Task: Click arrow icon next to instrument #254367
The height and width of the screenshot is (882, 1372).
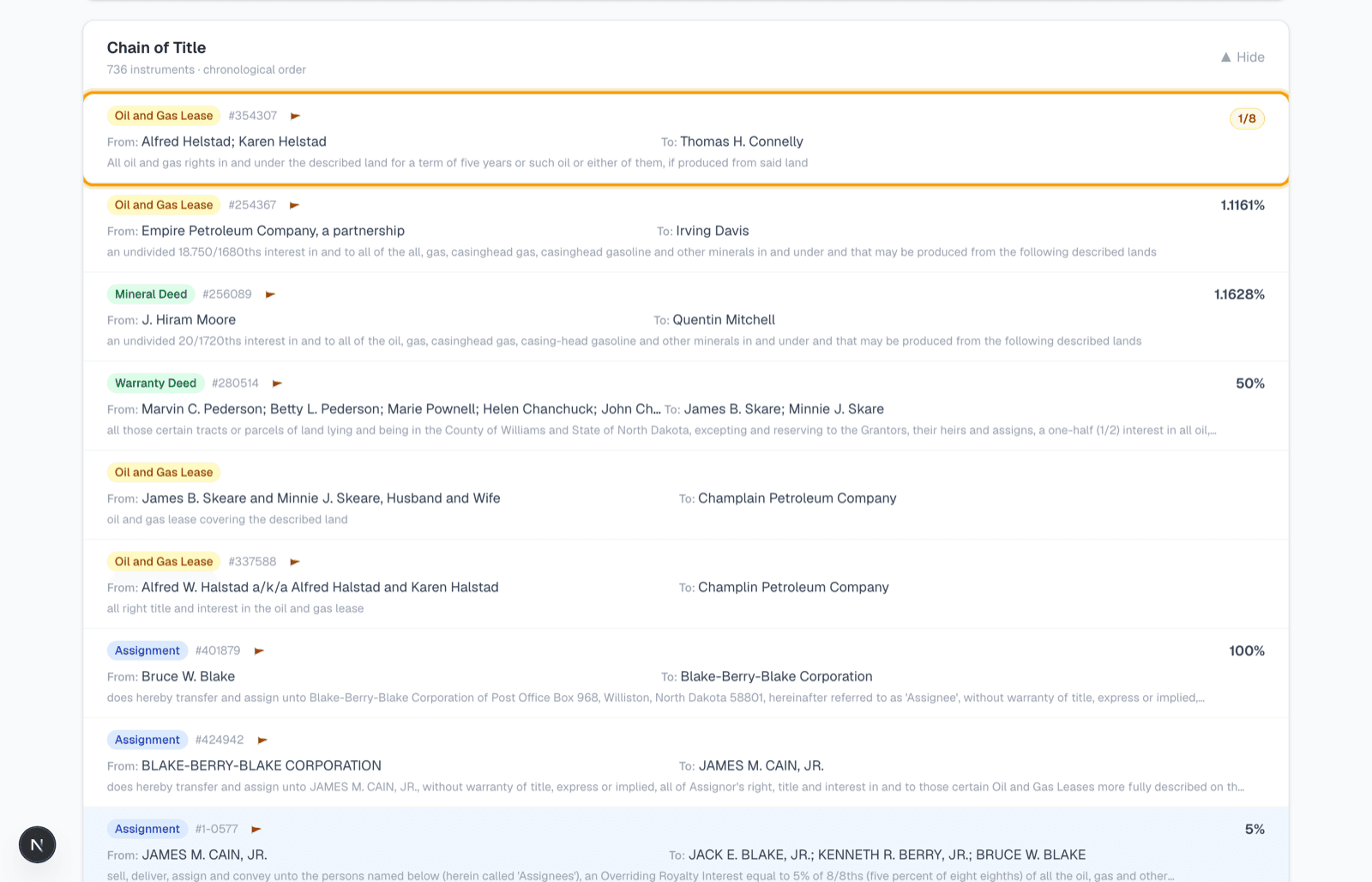Action: point(294,205)
